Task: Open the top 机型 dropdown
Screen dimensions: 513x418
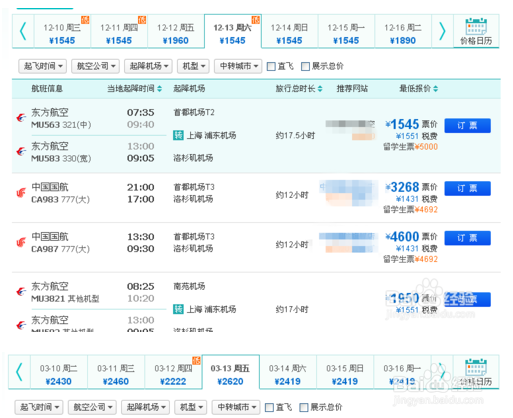Action: (x=193, y=66)
